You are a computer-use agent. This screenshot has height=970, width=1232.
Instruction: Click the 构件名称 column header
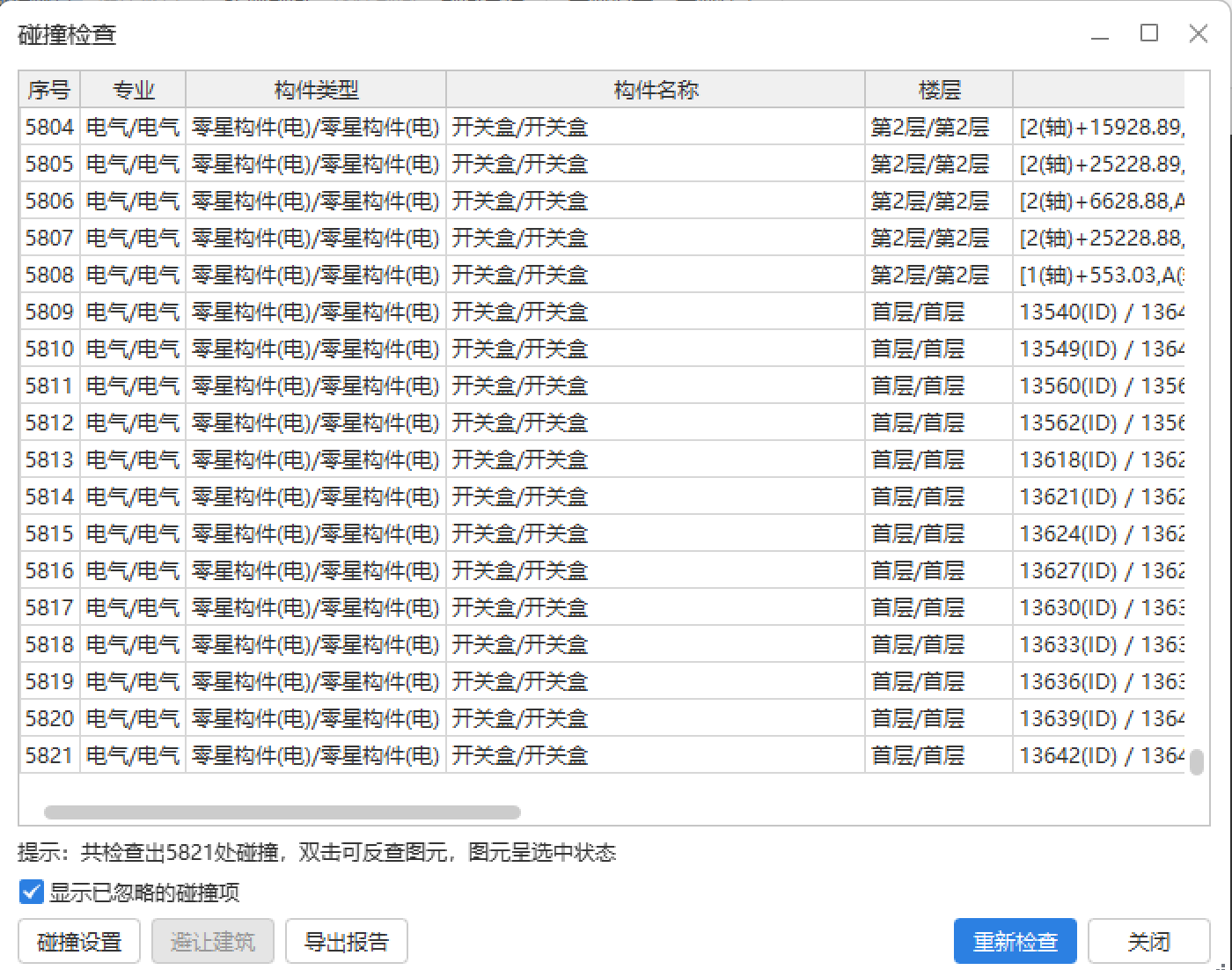pos(656,90)
